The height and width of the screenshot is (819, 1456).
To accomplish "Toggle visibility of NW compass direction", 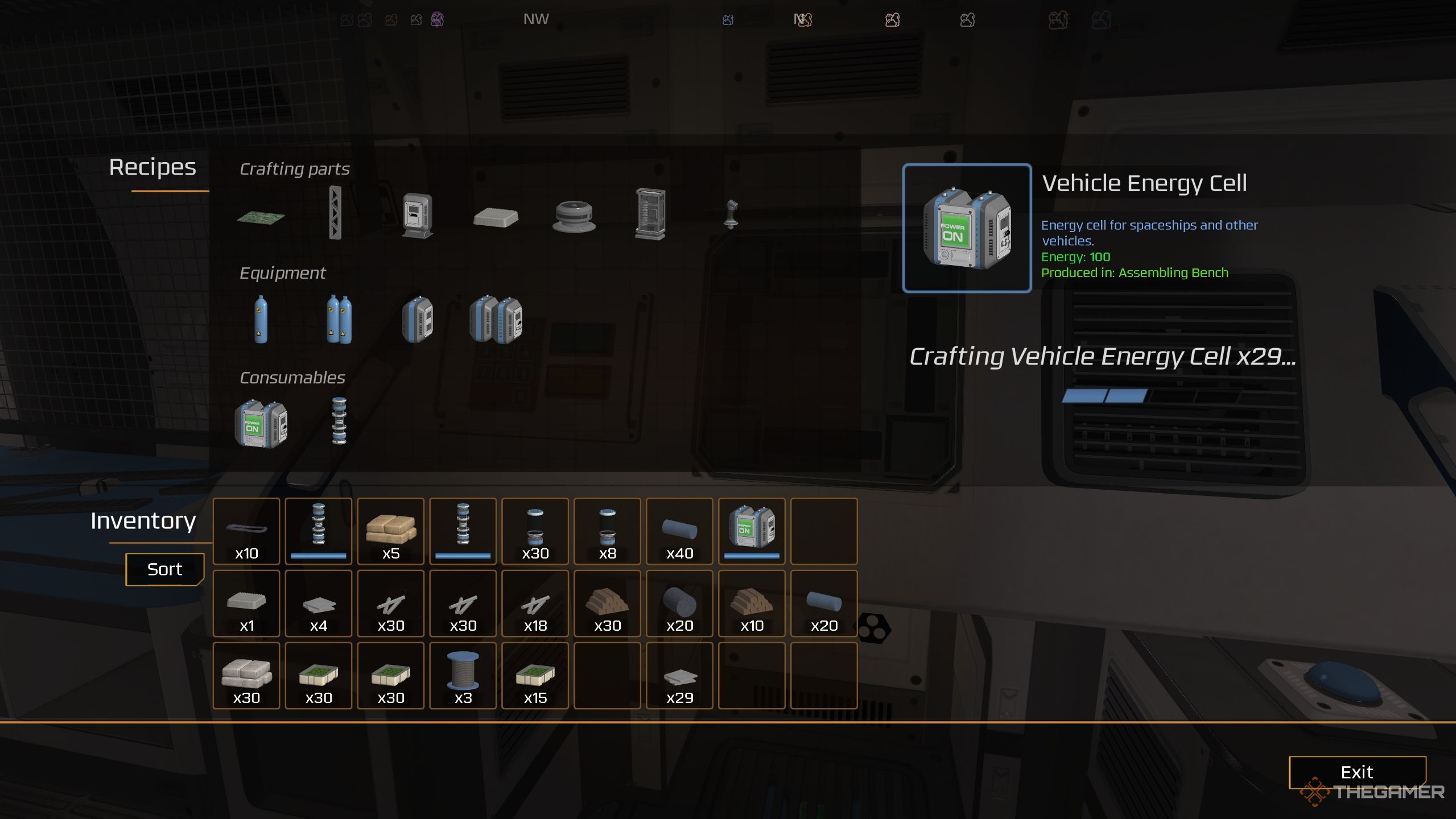I will coord(537,18).
